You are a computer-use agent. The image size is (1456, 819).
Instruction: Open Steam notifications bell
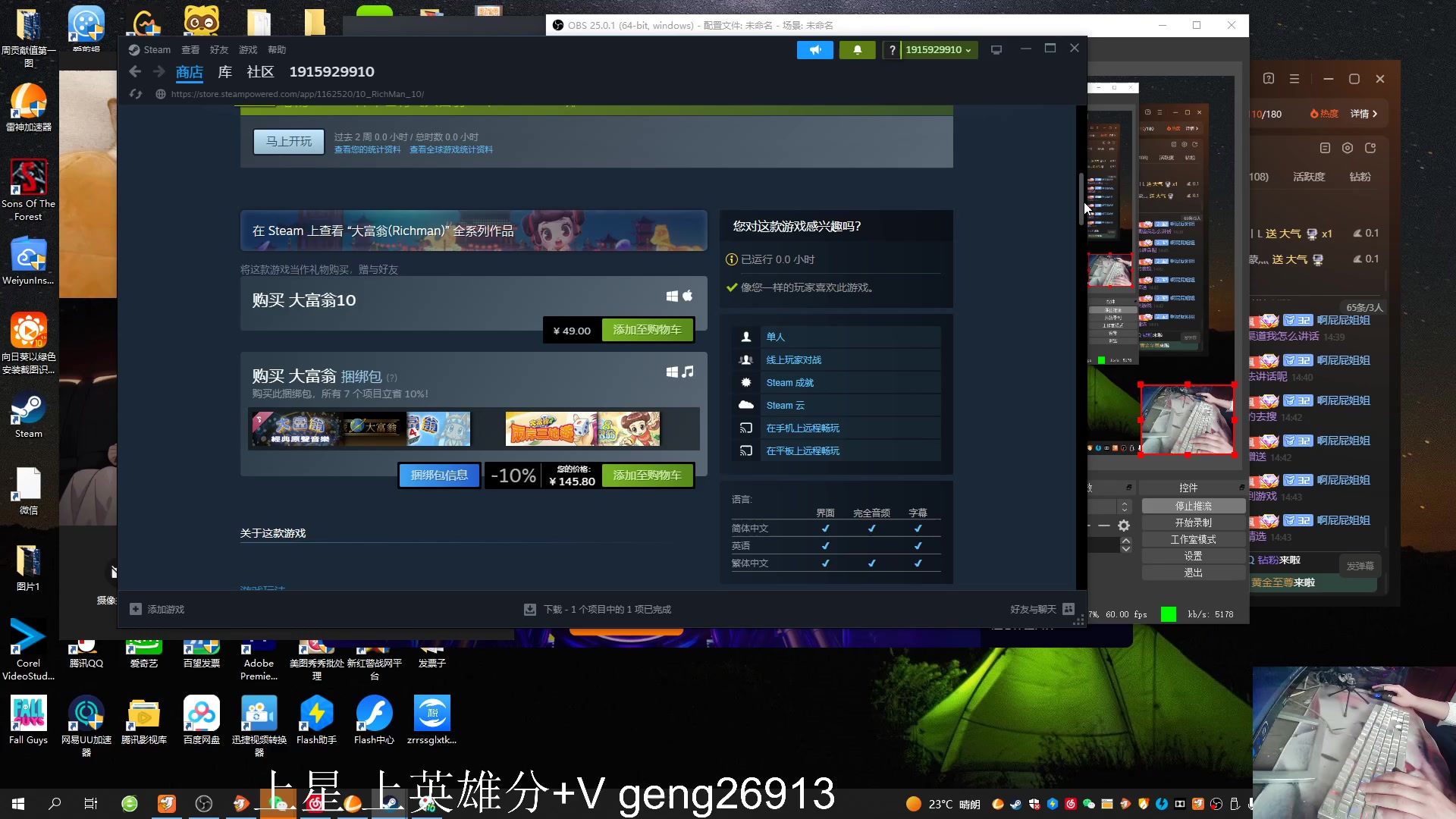[857, 50]
